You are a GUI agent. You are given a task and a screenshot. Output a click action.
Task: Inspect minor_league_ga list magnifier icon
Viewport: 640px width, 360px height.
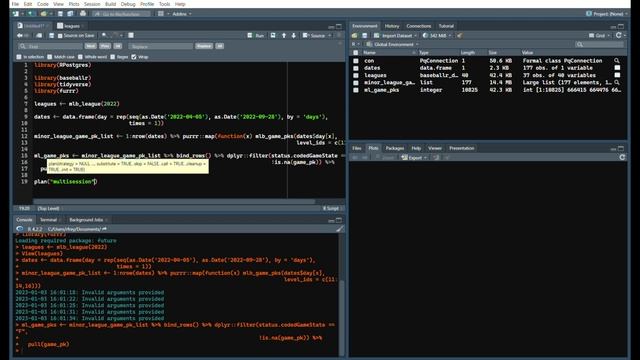[x=617, y=82]
